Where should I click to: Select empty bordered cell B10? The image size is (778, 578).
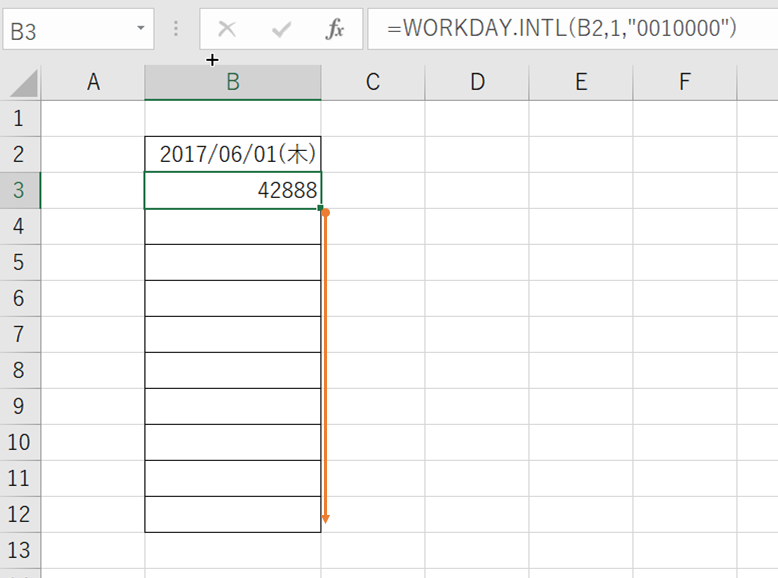point(233,442)
